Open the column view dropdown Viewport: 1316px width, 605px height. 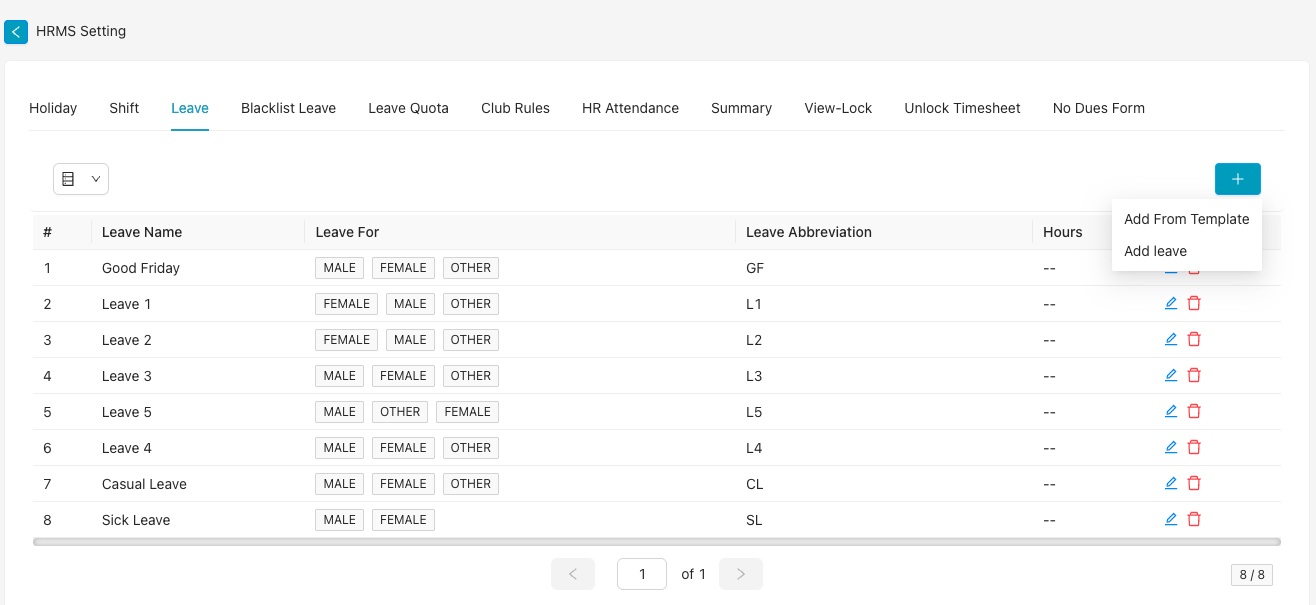(80, 178)
